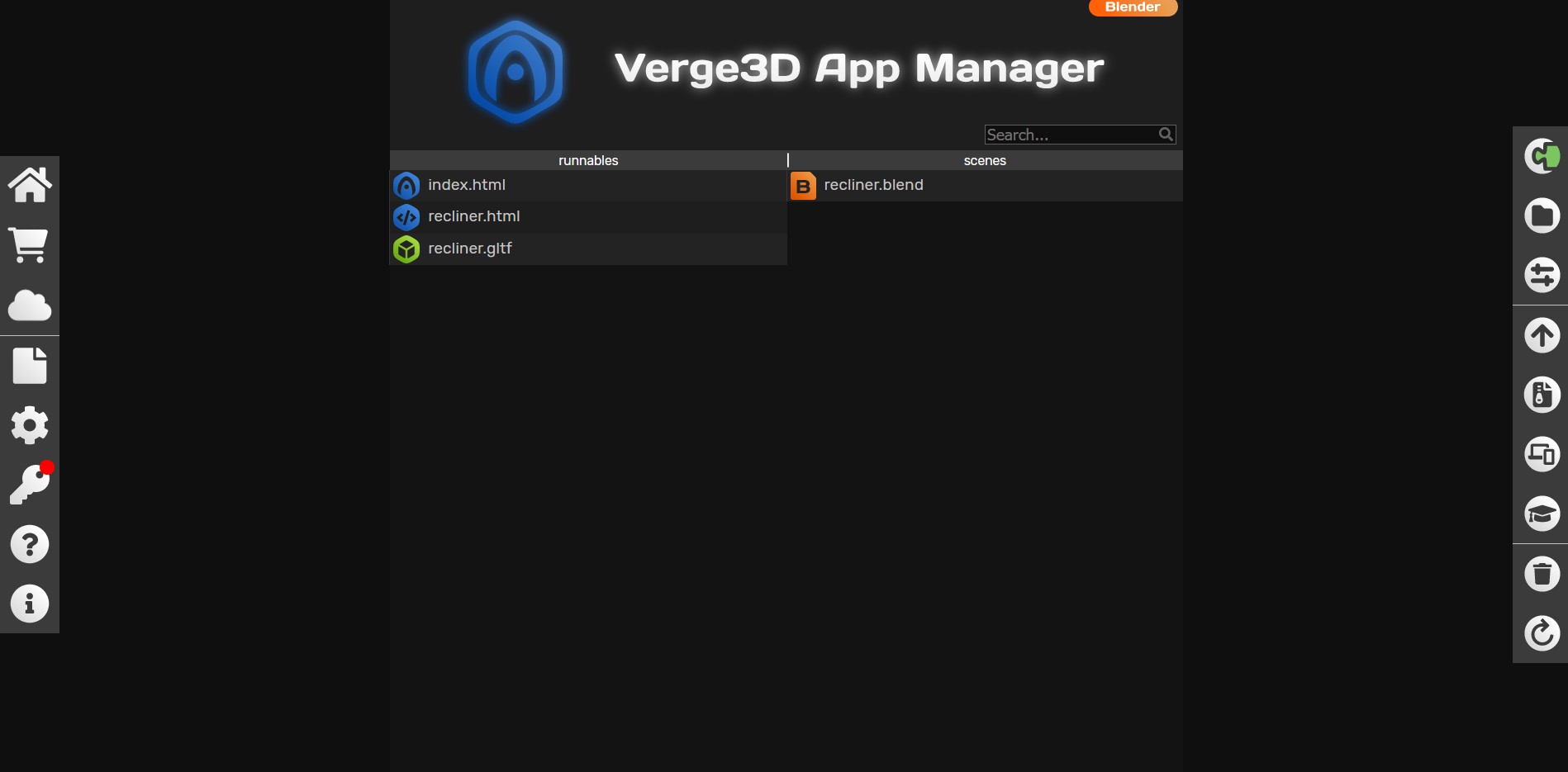
Task: Click the new document file icon
Action: point(30,366)
